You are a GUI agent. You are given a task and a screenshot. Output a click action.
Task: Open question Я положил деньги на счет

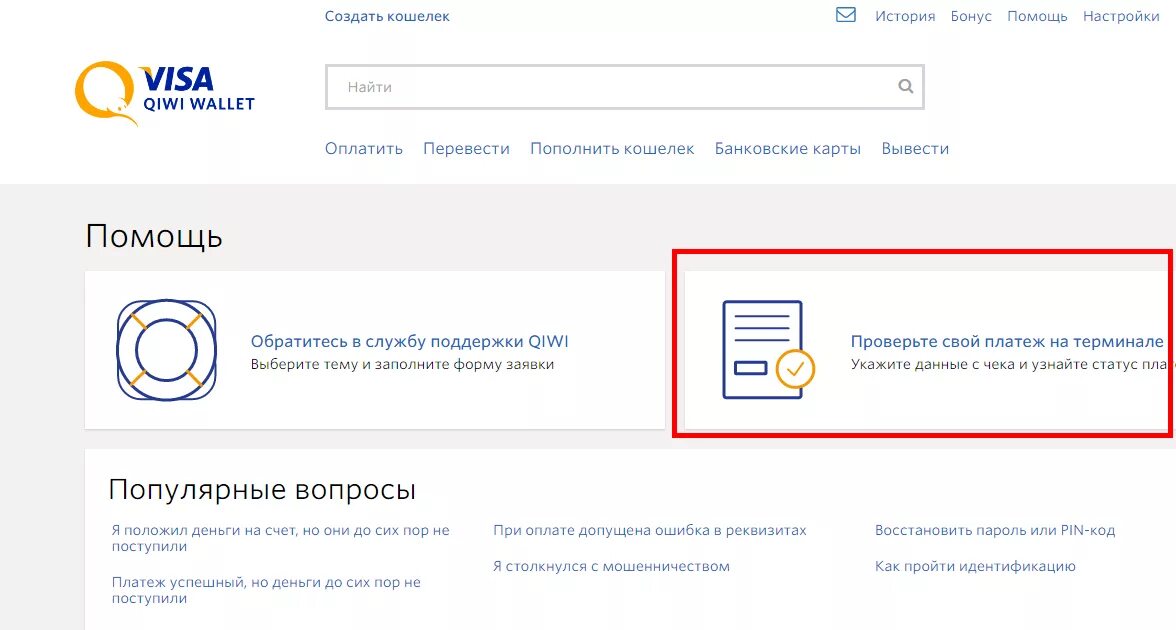click(280, 538)
